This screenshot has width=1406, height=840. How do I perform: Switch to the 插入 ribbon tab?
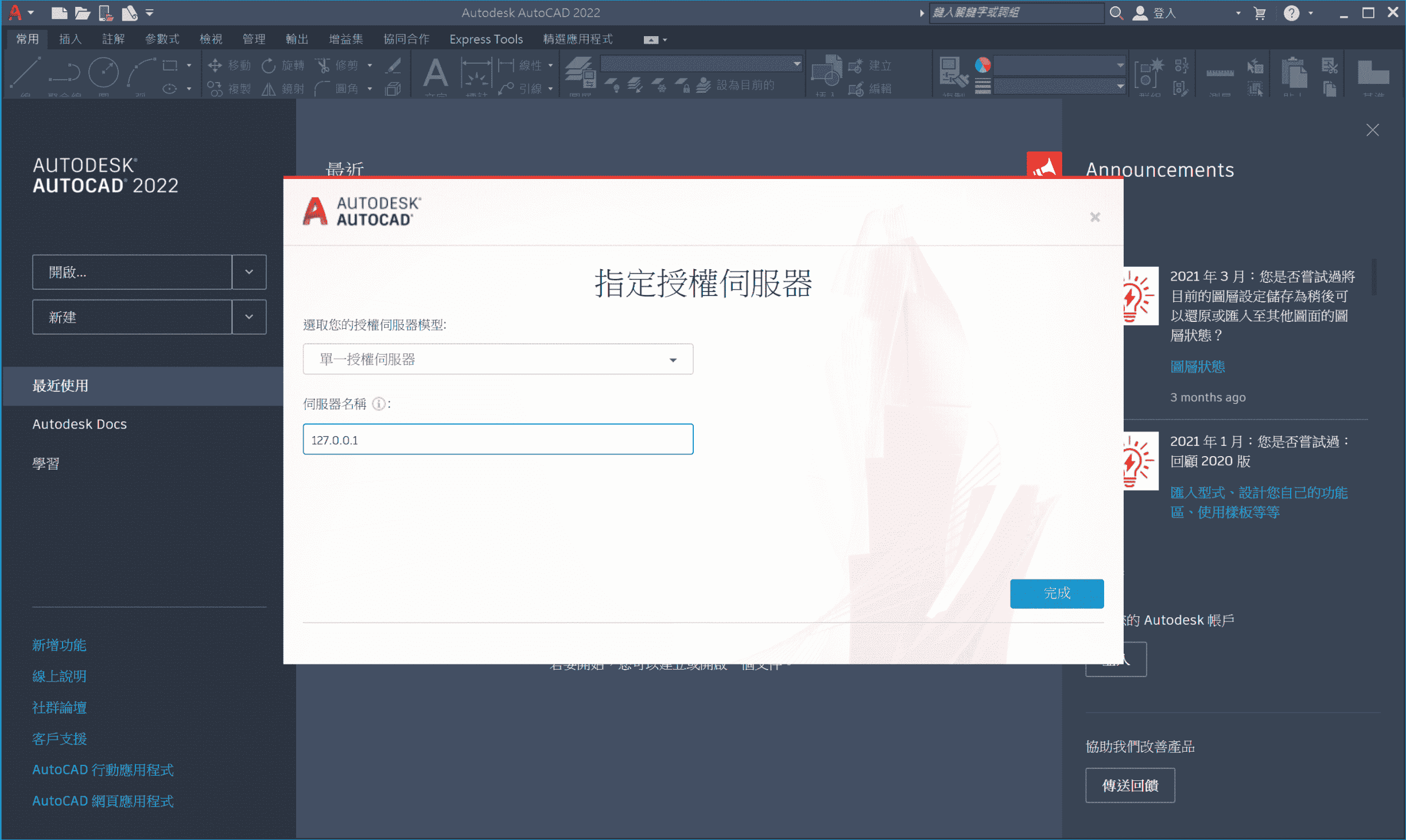[x=70, y=39]
